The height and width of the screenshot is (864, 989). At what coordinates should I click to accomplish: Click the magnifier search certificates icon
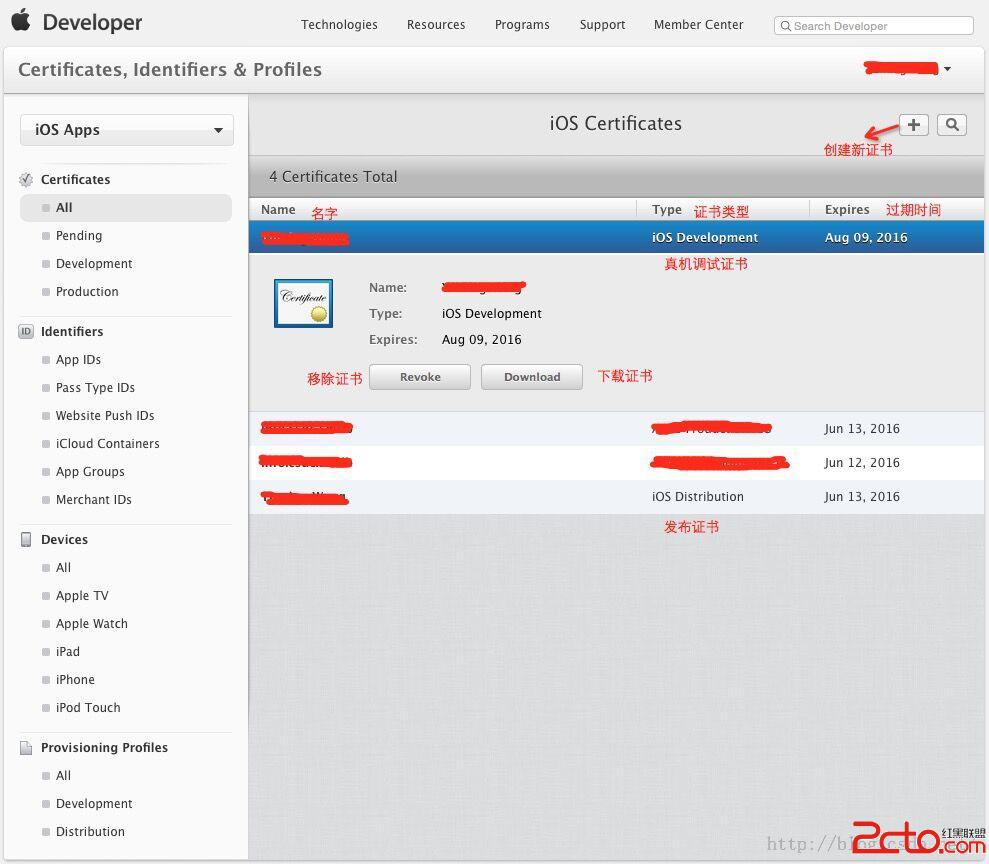tap(952, 125)
